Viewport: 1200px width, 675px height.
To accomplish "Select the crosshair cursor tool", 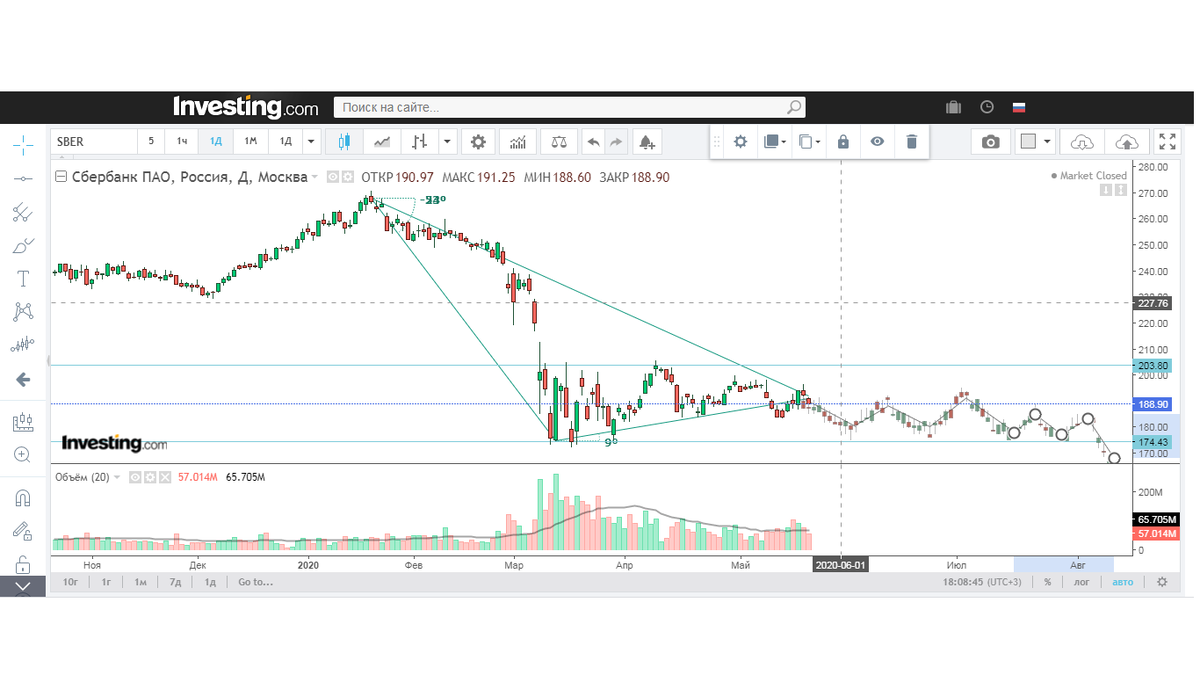I will (x=22, y=144).
